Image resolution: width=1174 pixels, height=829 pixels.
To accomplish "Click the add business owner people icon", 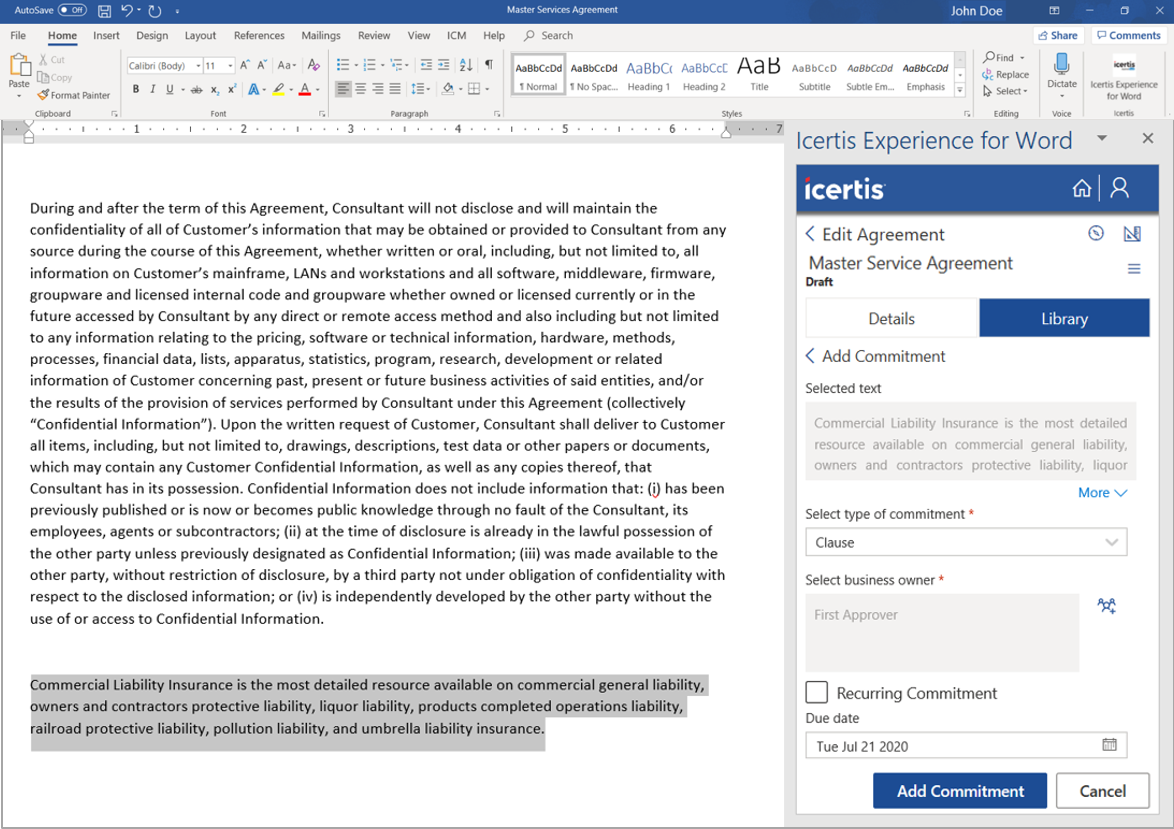I will (x=1106, y=606).
